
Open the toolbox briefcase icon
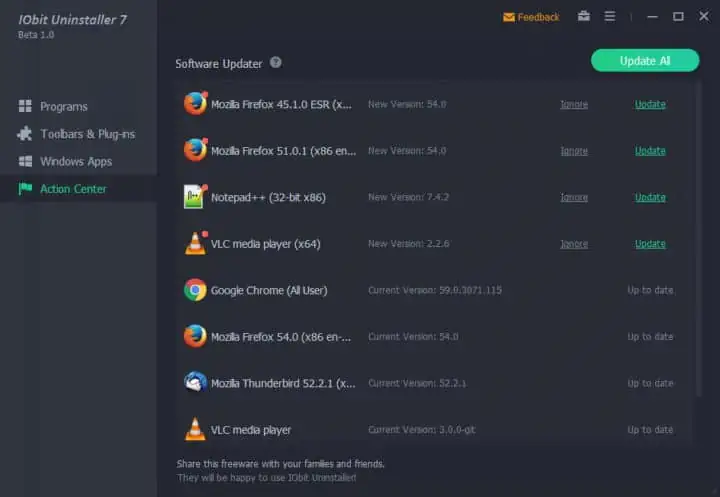pos(584,17)
